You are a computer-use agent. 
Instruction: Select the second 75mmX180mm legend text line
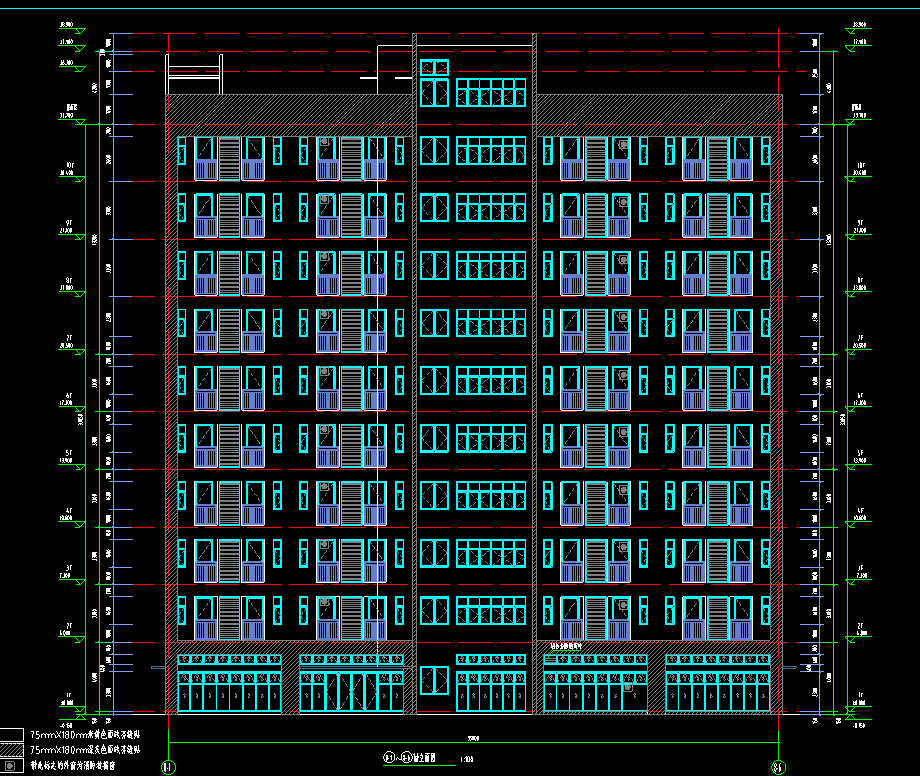click(x=86, y=749)
